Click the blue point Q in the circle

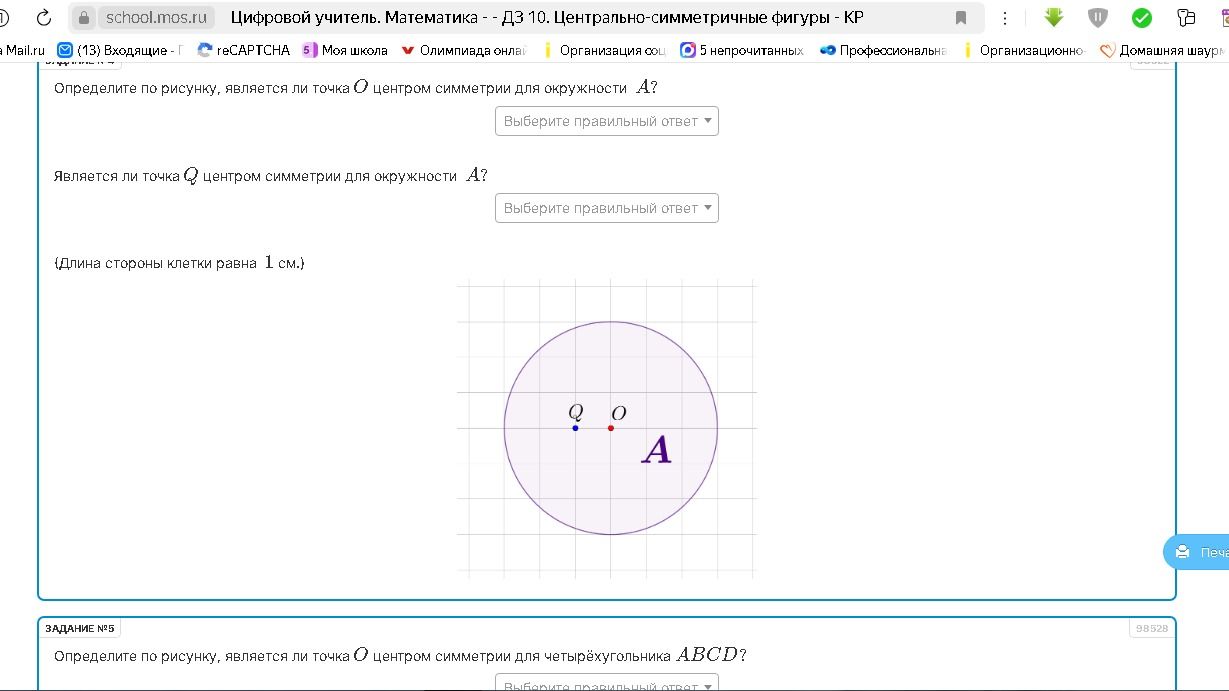click(575, 428)
